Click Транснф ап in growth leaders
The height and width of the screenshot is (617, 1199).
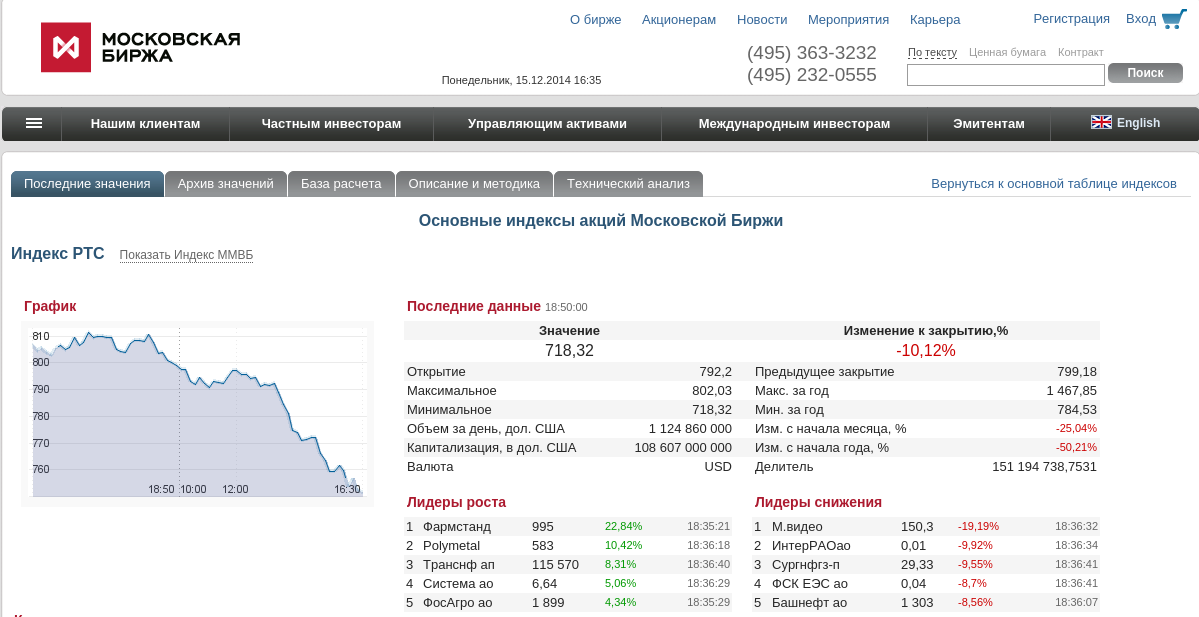point(459,565)
